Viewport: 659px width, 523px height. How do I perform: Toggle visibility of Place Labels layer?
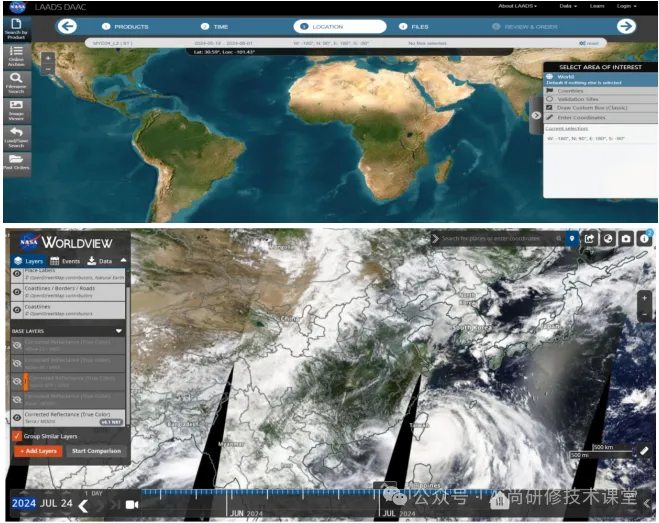(17, 274)
